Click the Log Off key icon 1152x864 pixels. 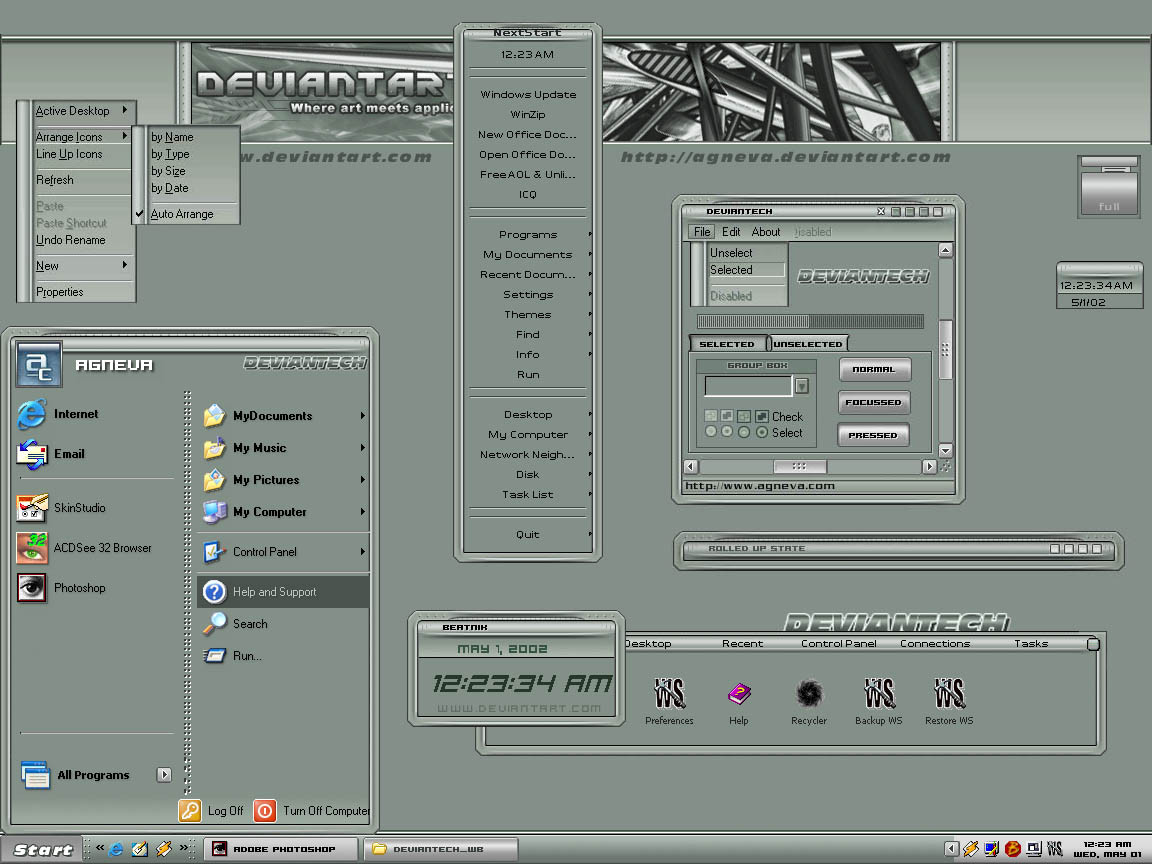coord(190,810)
